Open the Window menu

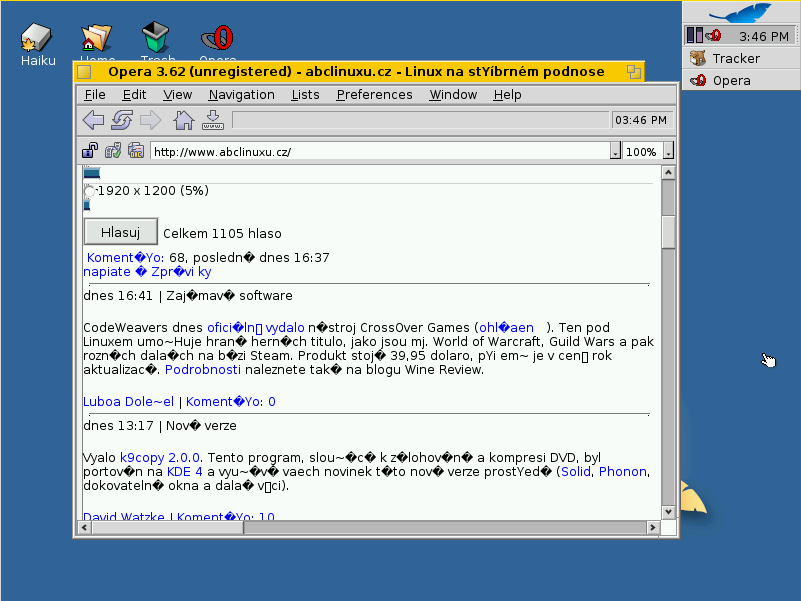click(x=453, y=95)
